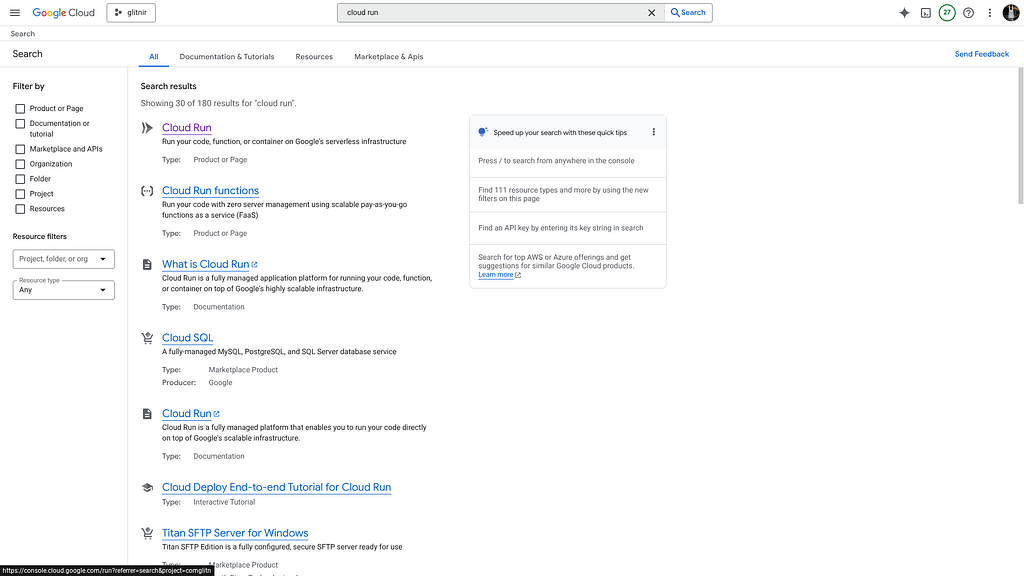Check the Folder filter
Viewport: 1024px width, 576px height.
[x=20, y=179]
